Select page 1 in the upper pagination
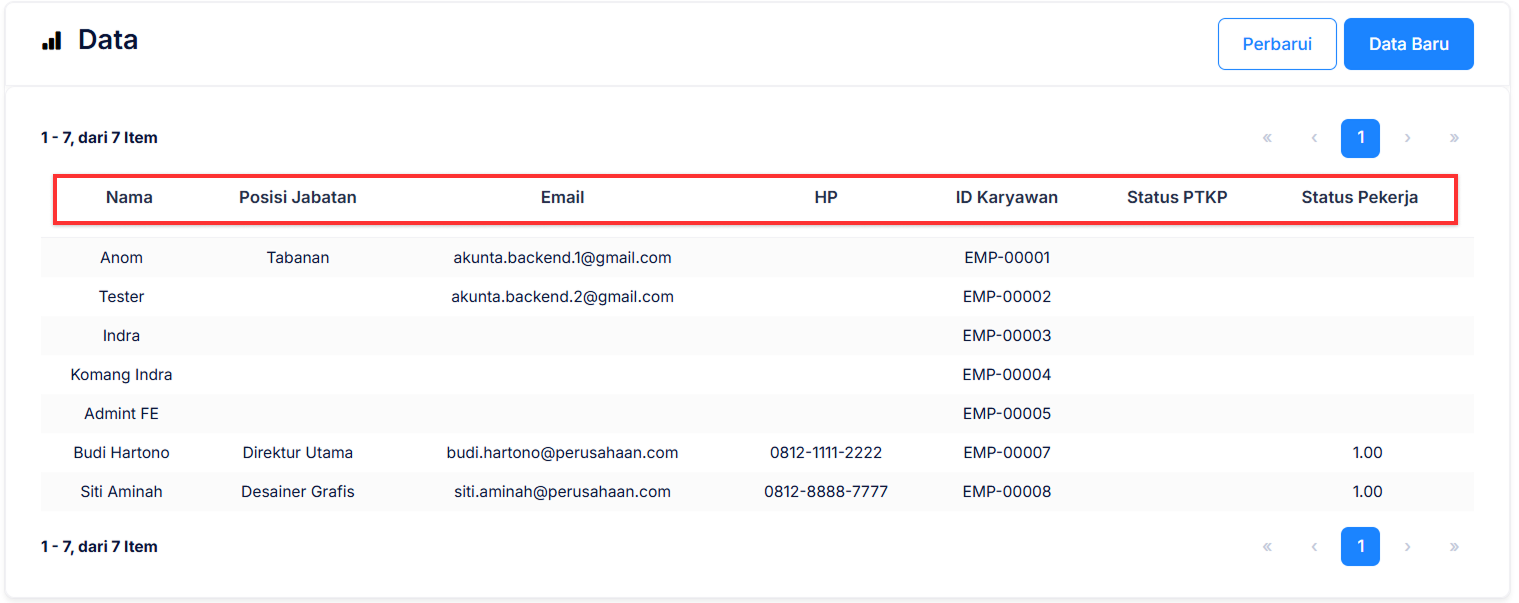This screenshot has width=1519, height=603. click(1360, 138)
